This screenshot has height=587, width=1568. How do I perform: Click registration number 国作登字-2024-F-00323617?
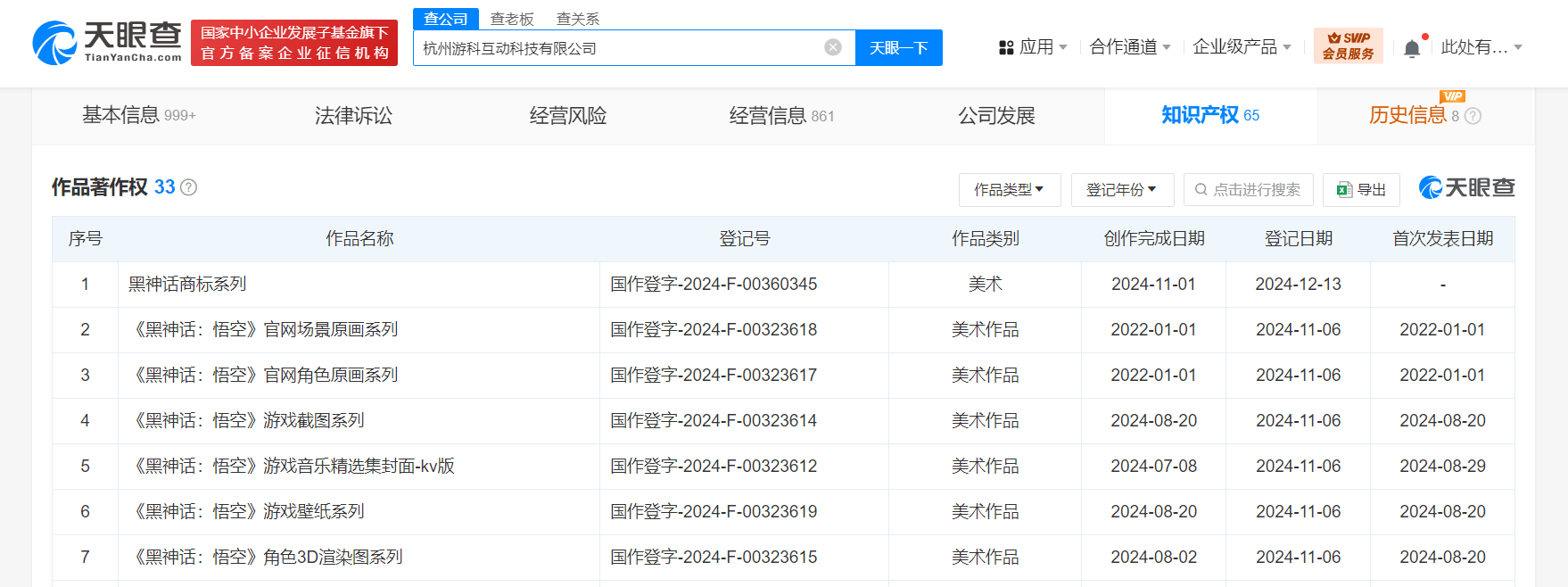click(x=714, y=376)
